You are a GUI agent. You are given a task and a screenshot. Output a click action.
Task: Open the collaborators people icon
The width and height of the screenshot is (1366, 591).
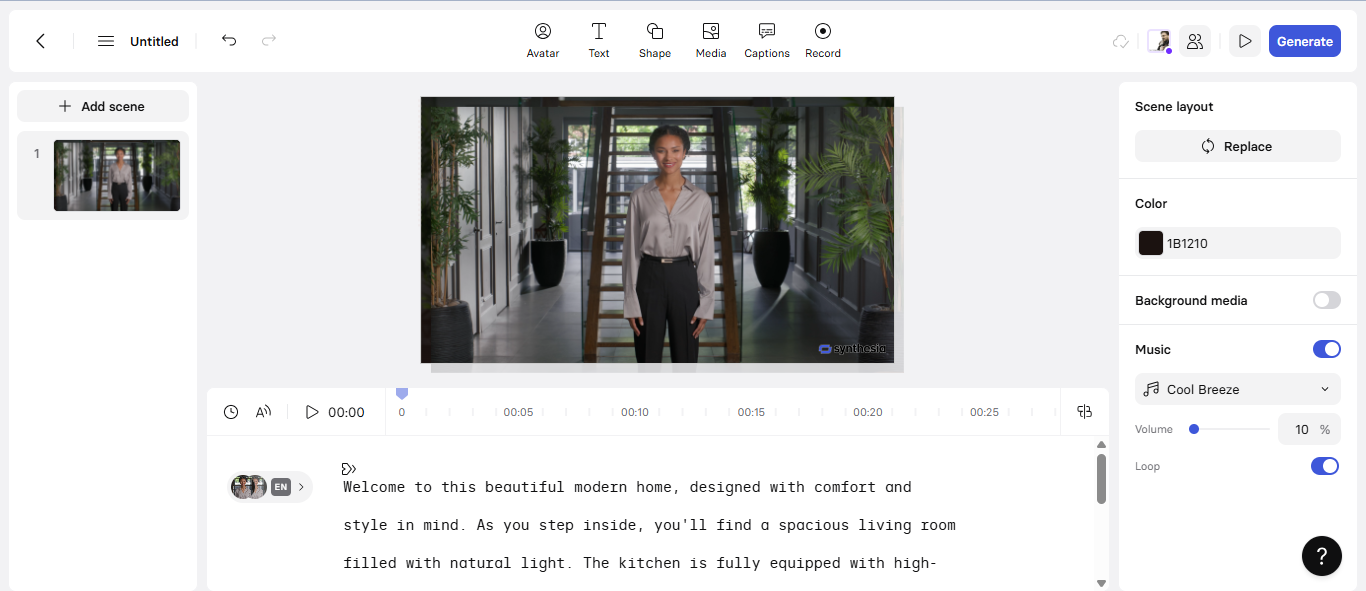pos(1195,41)
